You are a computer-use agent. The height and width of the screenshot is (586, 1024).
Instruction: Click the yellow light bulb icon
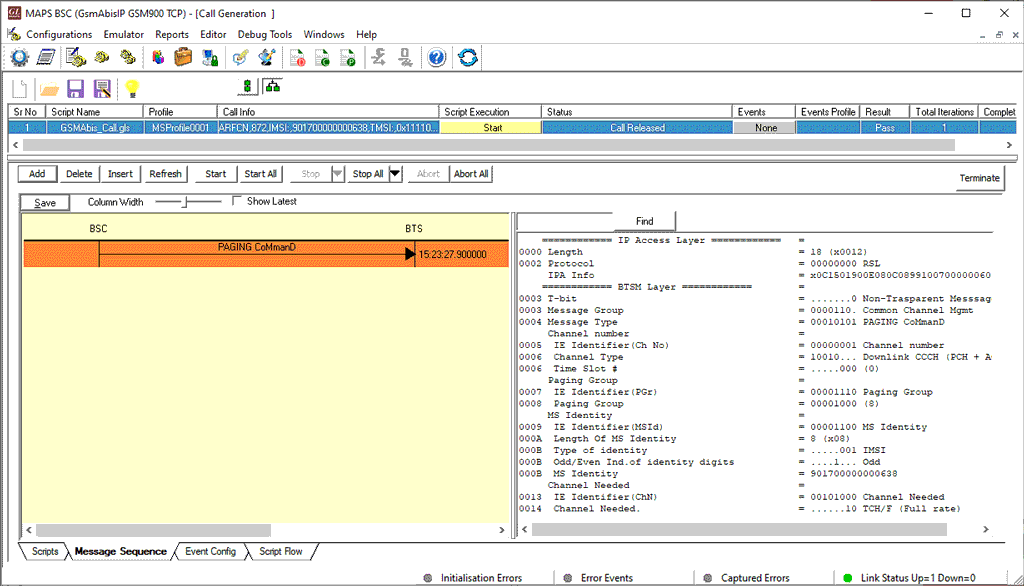click(132, 88)
